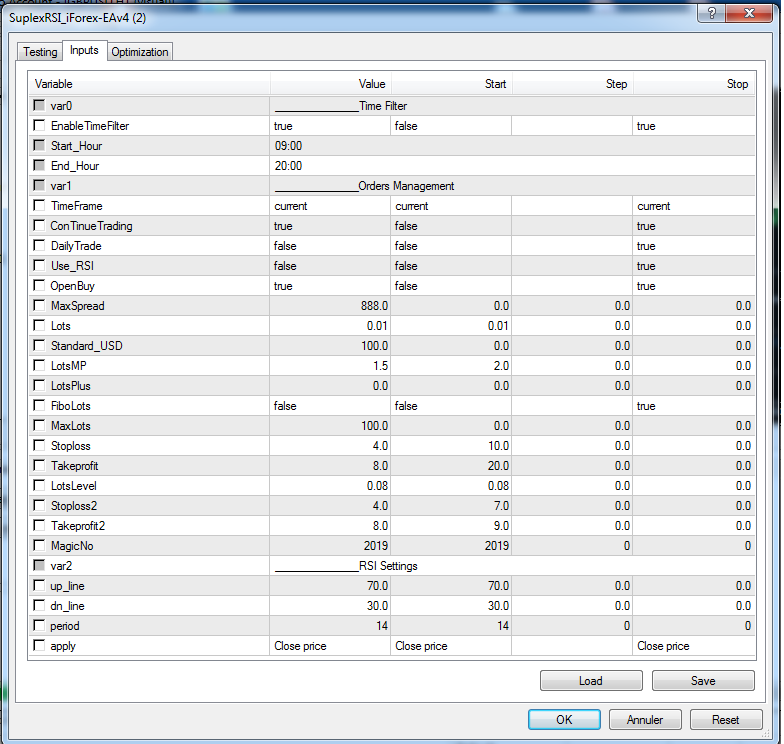Edit the MaxSpread value 888.0
This screenshot has width=784, height=744.
tap(330, 306)
